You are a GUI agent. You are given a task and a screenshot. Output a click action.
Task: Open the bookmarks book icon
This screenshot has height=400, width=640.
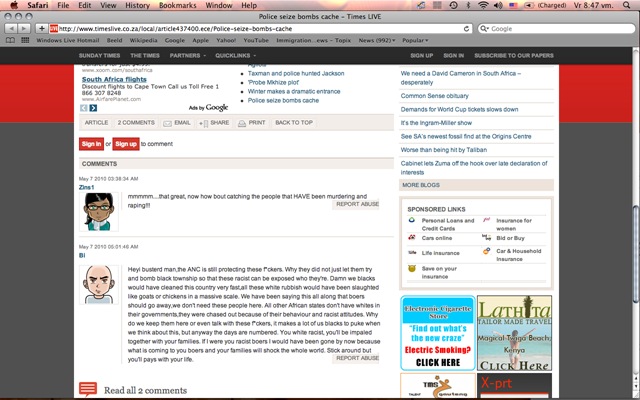pos(11,40)
